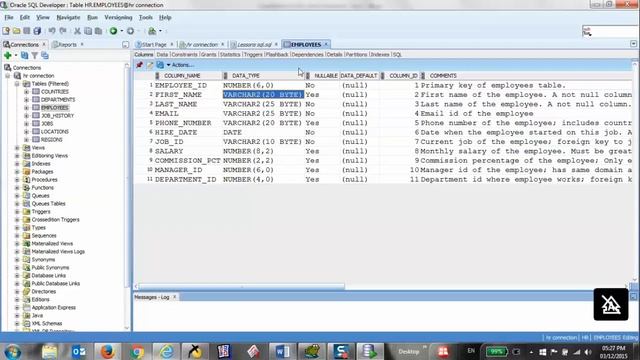Screen dimensions: 640x360
Task: Open the Edit menu
Action: (x=24, y=18)
